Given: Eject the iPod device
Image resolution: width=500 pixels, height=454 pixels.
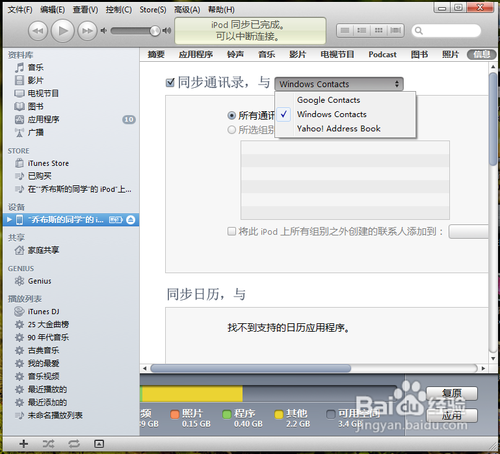Looking at the screenshot, I should (131, 220).
